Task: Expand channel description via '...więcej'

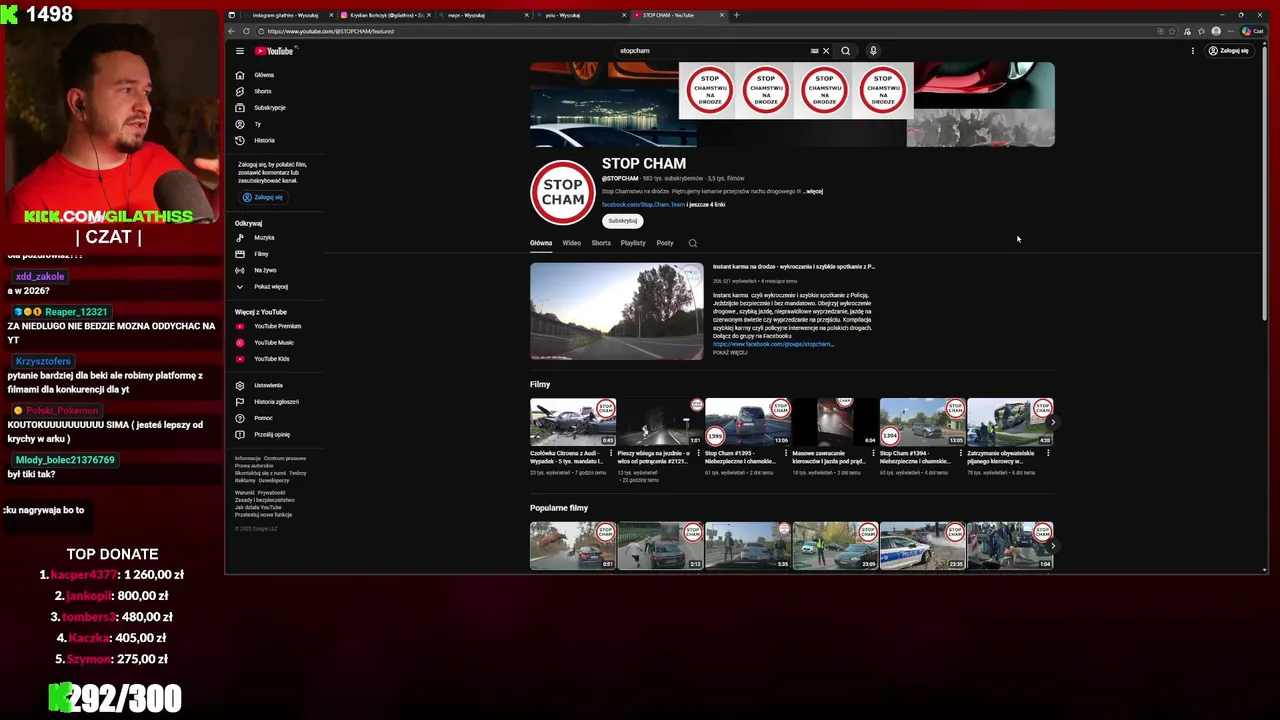Action: [x=813, y=191]
